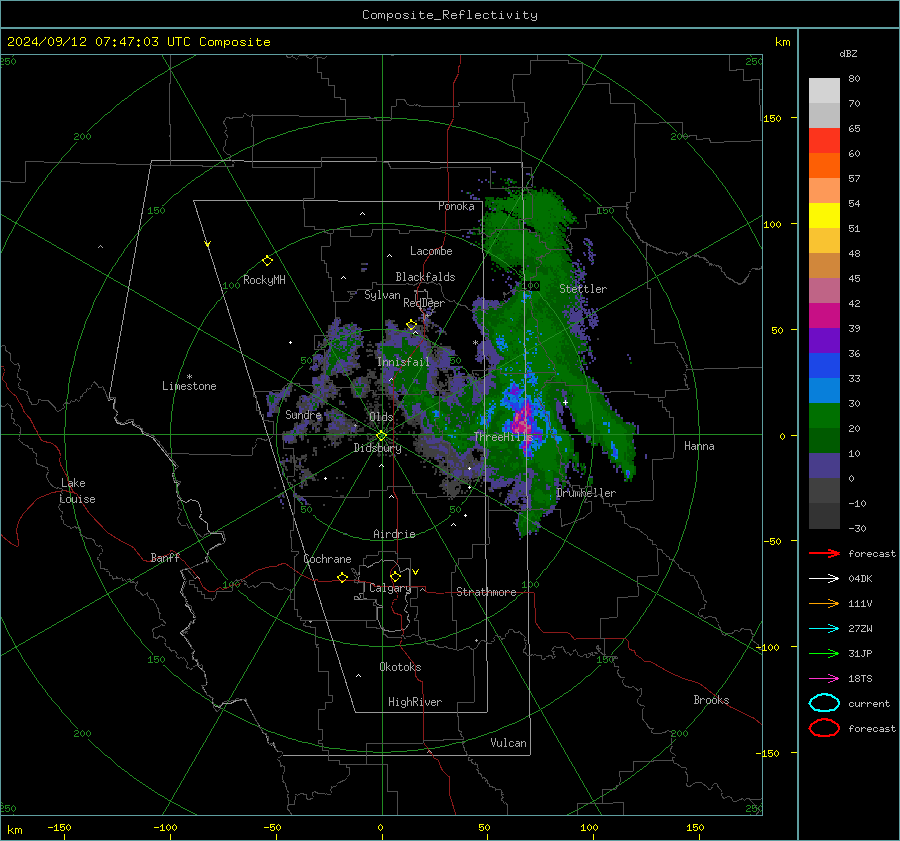Click the Lake Louise label
This screenshot has width=900, height=841.
[x=77, y=491]
